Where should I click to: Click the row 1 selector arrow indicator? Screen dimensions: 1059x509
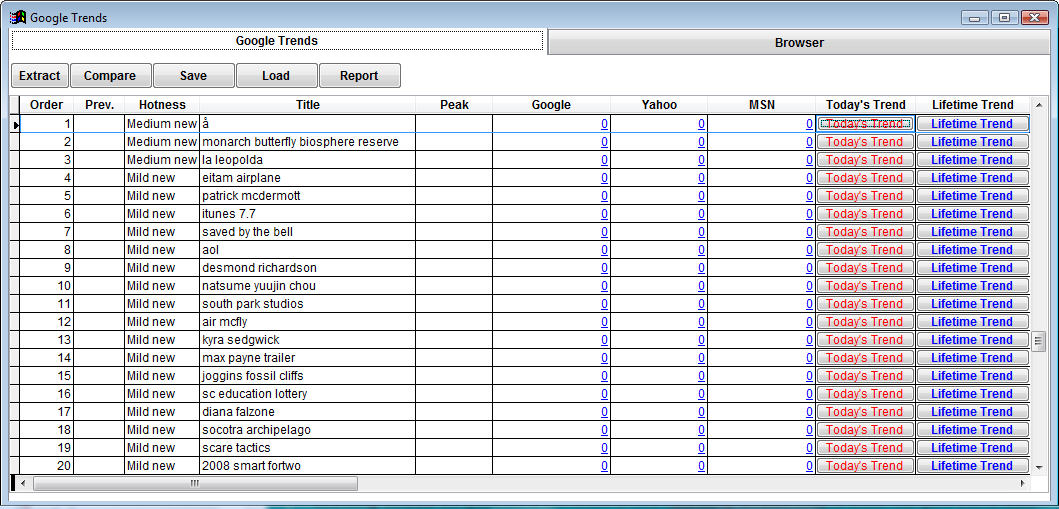point(16,124)
